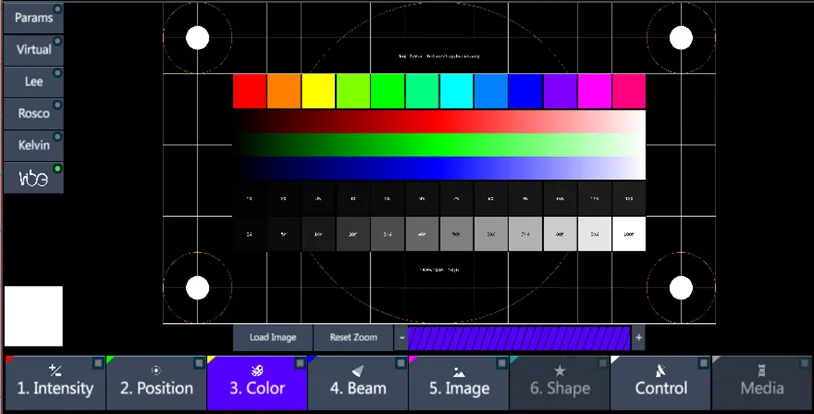The image size is (814, 414).
Task: Open the Control tab
Action: pos(660,383)
